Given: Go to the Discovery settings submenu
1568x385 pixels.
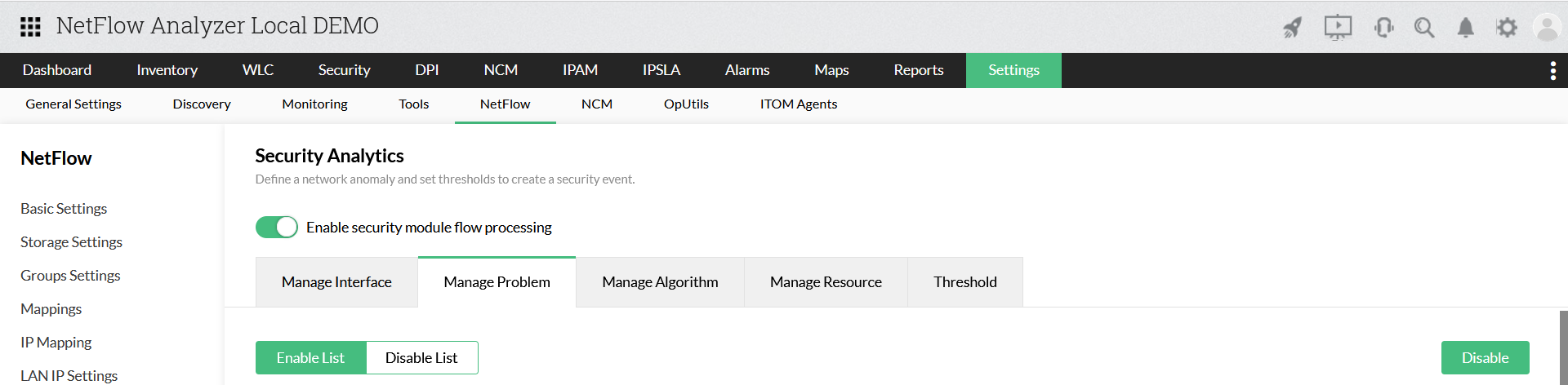Looking at the screenshot, I should point(202,104).
